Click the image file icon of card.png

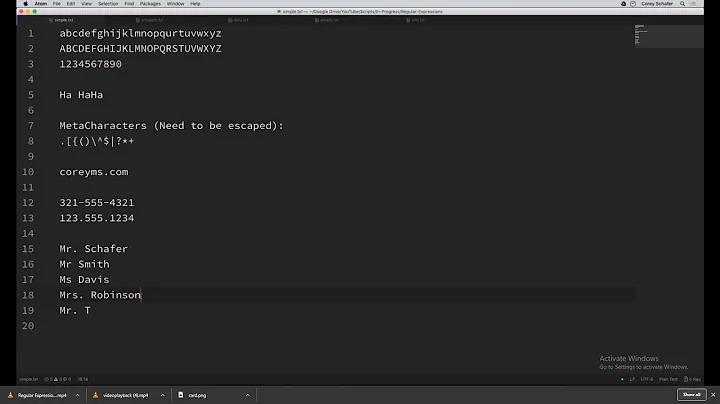(180, 395)
